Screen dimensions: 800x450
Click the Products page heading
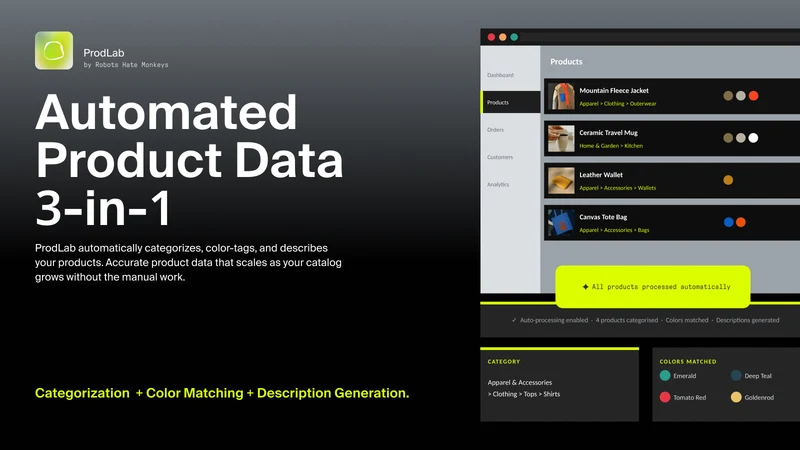point(566,62)
